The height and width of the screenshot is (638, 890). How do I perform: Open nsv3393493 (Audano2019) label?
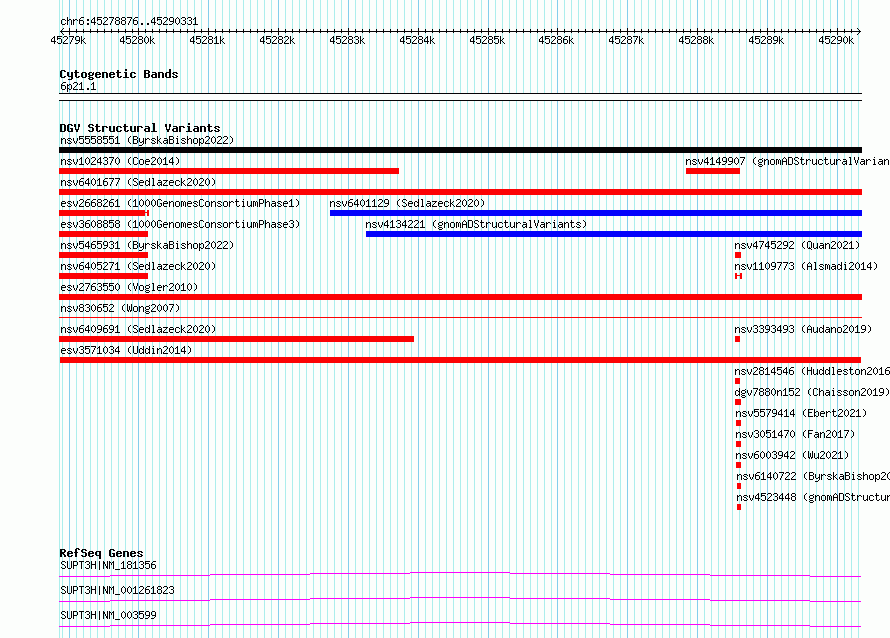pyautogui.click(x=803, y=329)
